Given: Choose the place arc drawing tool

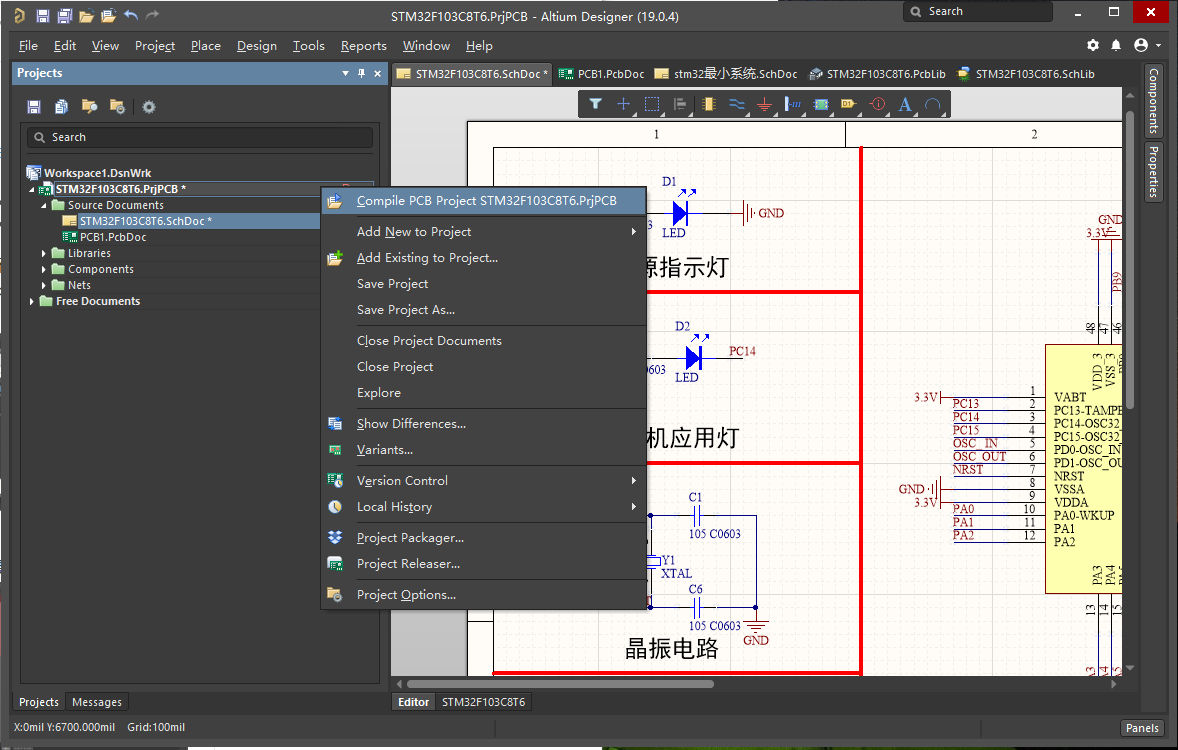Looking at the screenshot, I should (x=933, y=104).
